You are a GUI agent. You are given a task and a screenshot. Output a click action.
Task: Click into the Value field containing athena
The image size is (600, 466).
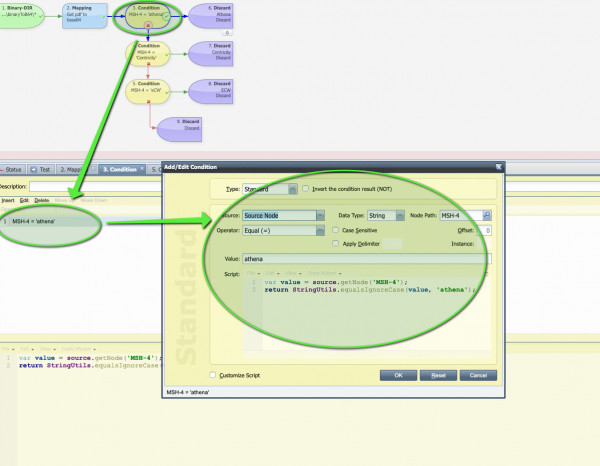[x=367, y=259]
